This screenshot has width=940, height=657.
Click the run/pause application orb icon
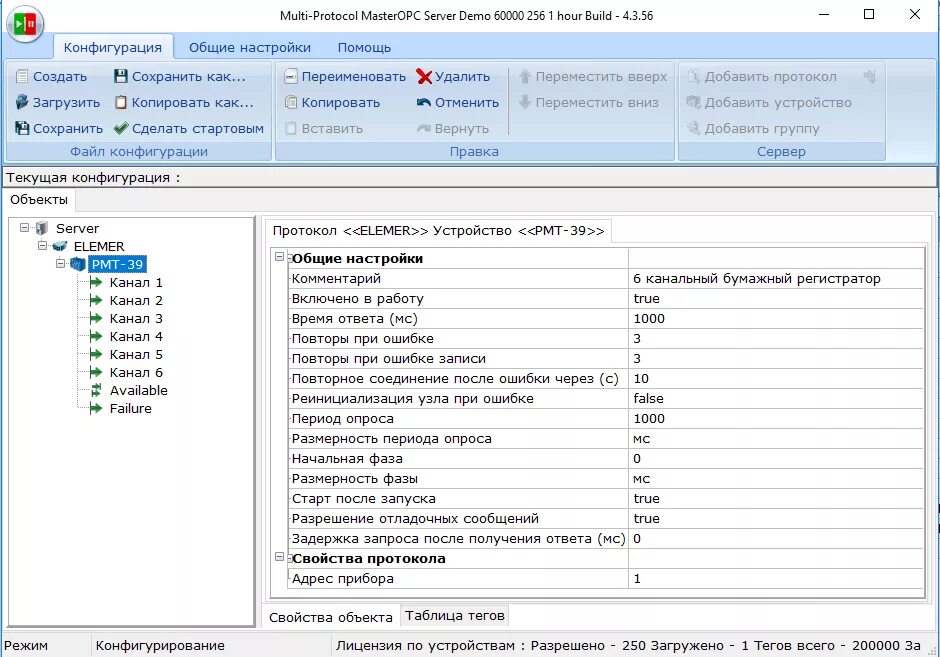tap(25, 24)
